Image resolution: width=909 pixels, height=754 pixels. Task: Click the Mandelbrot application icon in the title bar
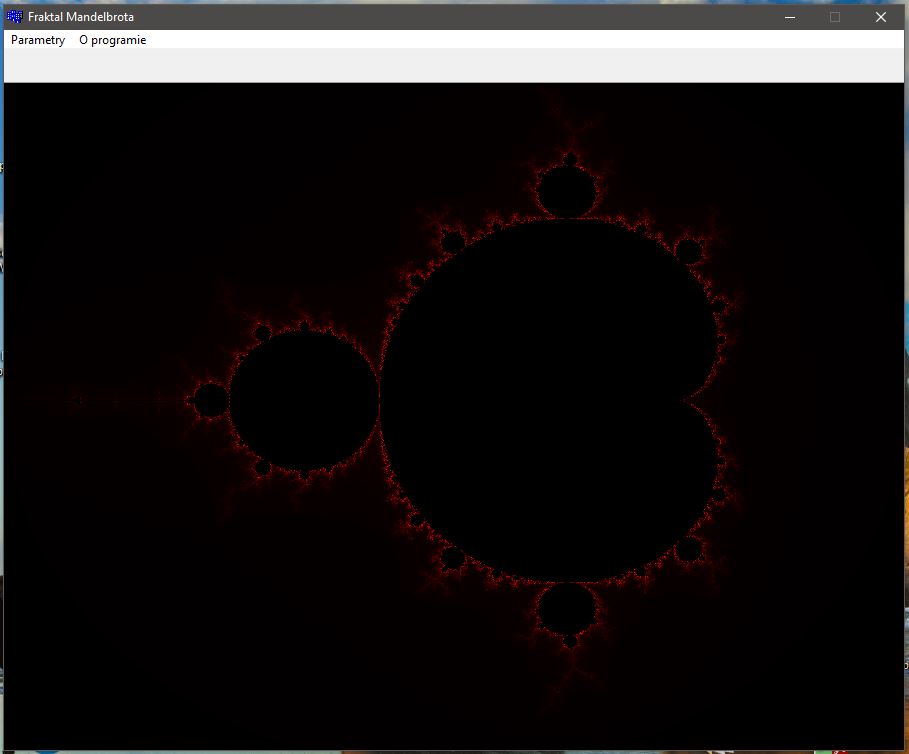coord(13,16)
